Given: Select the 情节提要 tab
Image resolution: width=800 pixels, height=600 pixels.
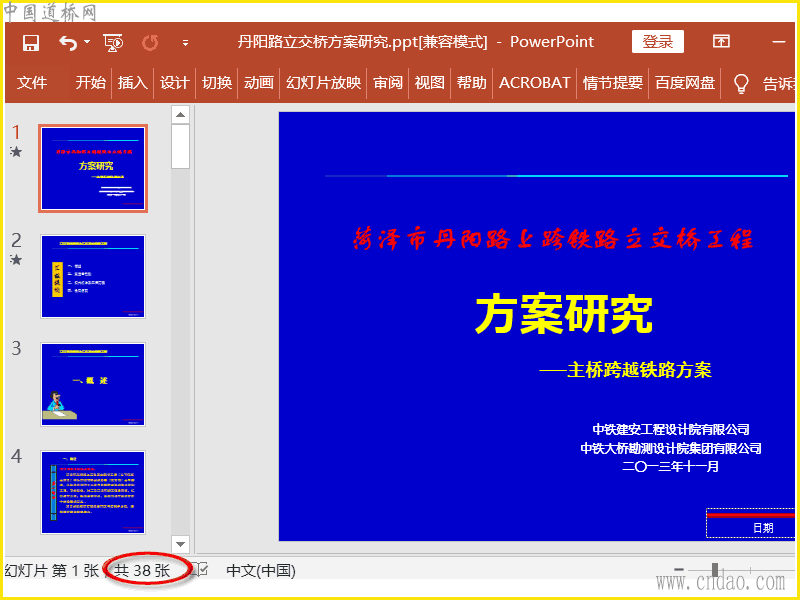Looking at the screenshot, I should coord(613,83).
